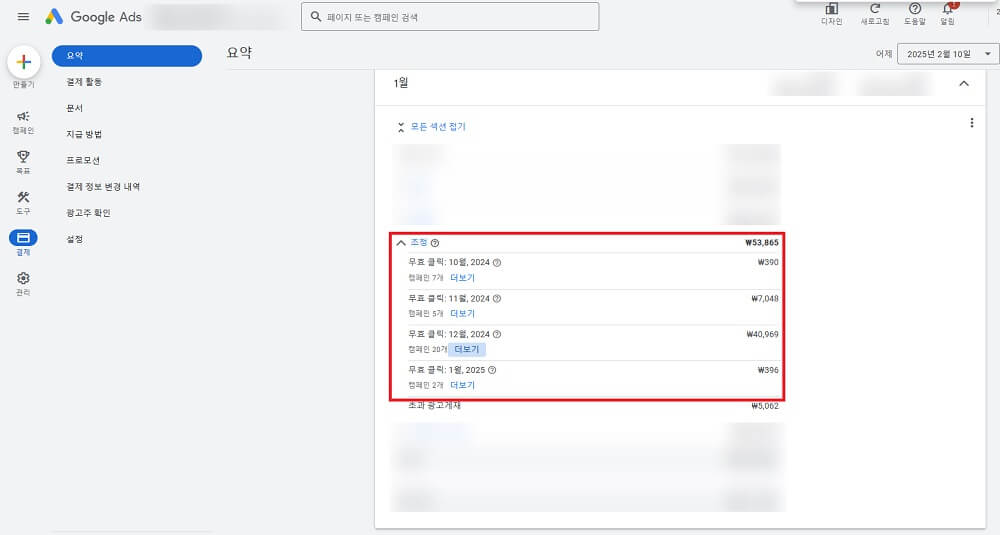Select 프로모션 in billing menu
Viewport: 1000px width, 535px height.
pos(83,160)
